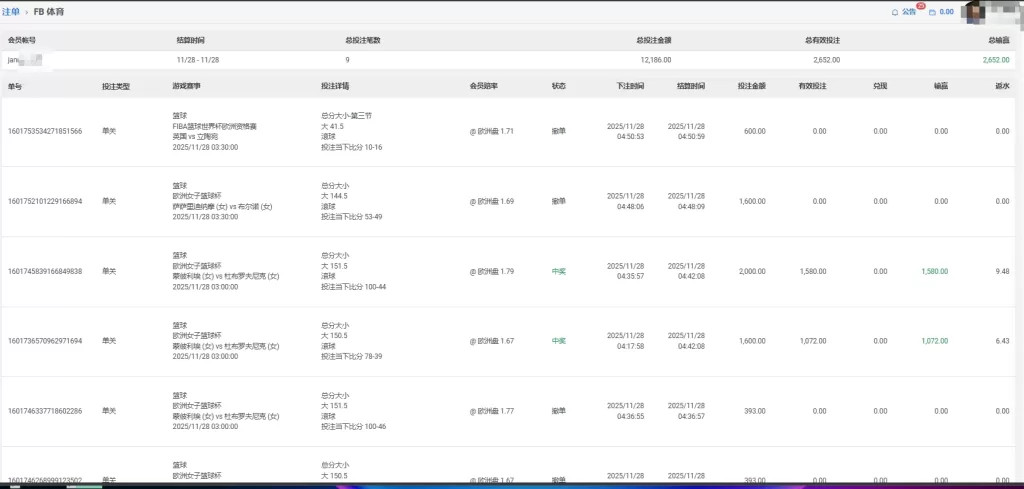Click the 0.00 wallet balance amount
The width and height of the screenshot is (1024, 489).
coord(946,12)
